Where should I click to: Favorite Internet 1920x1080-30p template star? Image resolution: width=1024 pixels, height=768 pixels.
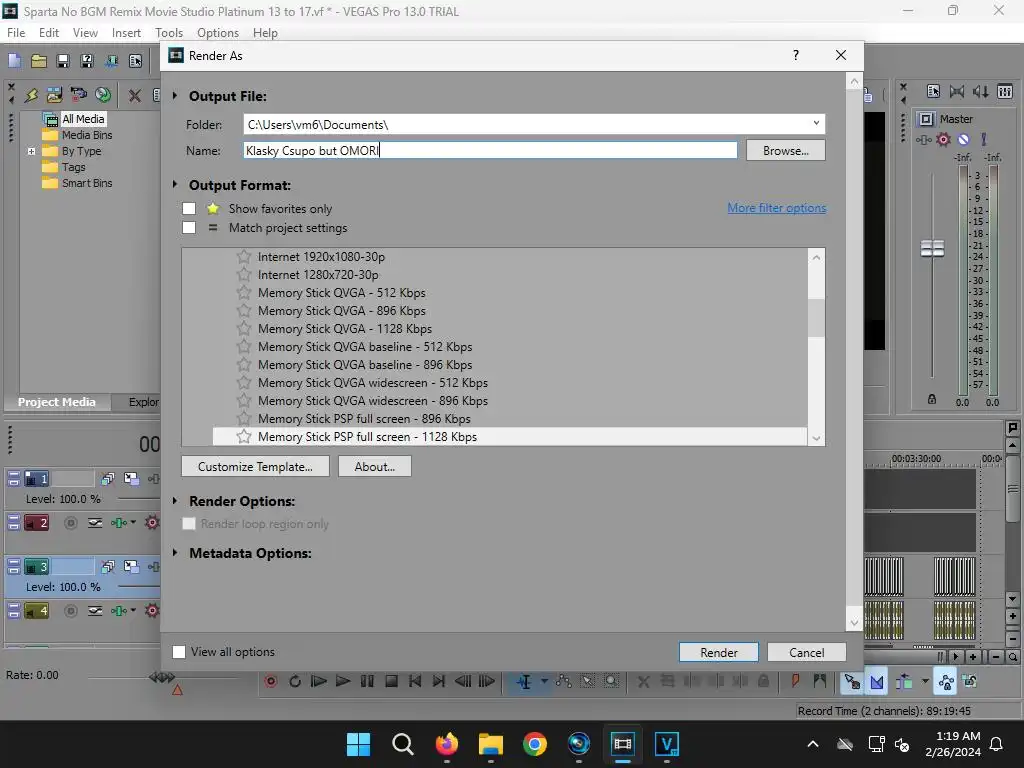(x=244, y=257)
